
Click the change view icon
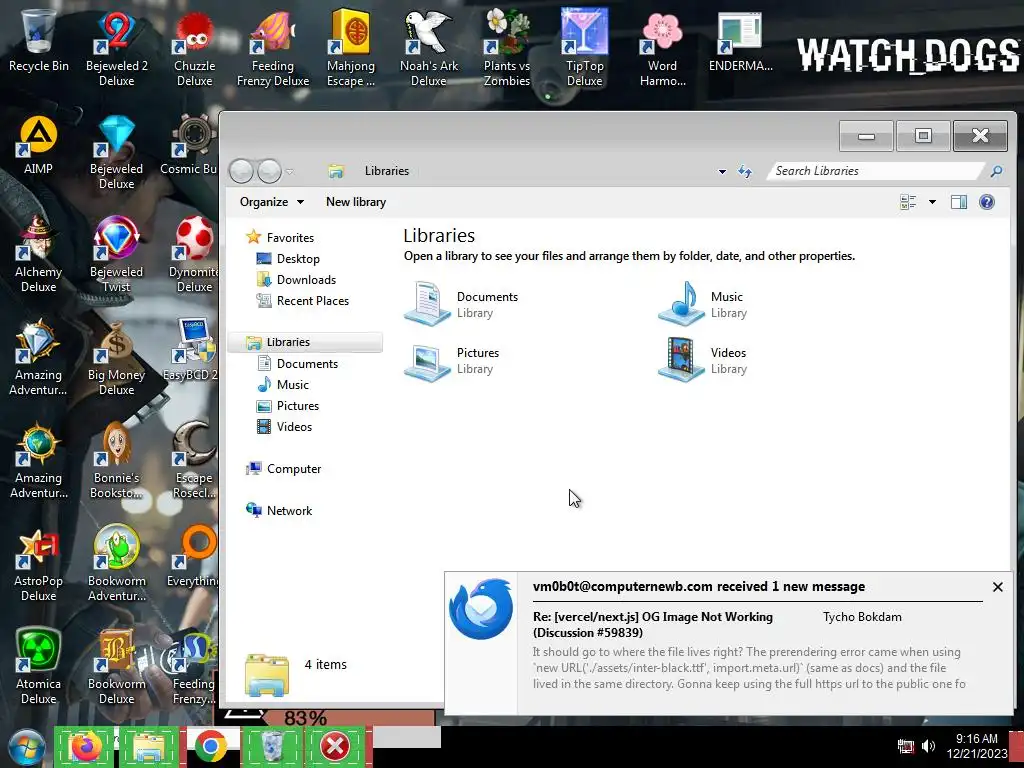click(908, 202)
